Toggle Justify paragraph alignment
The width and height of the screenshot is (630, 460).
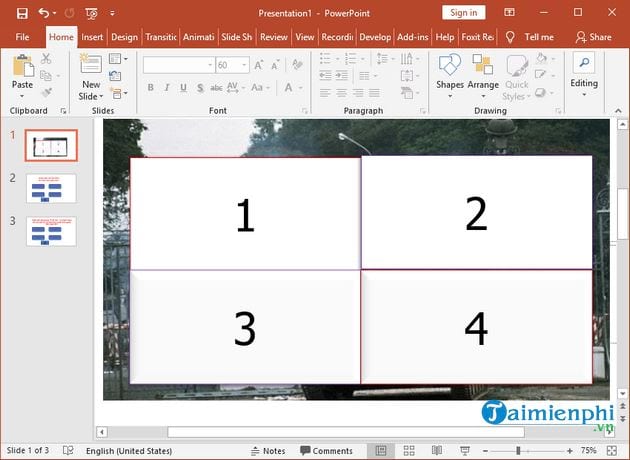pyautogui.click(x=374, y=93)
